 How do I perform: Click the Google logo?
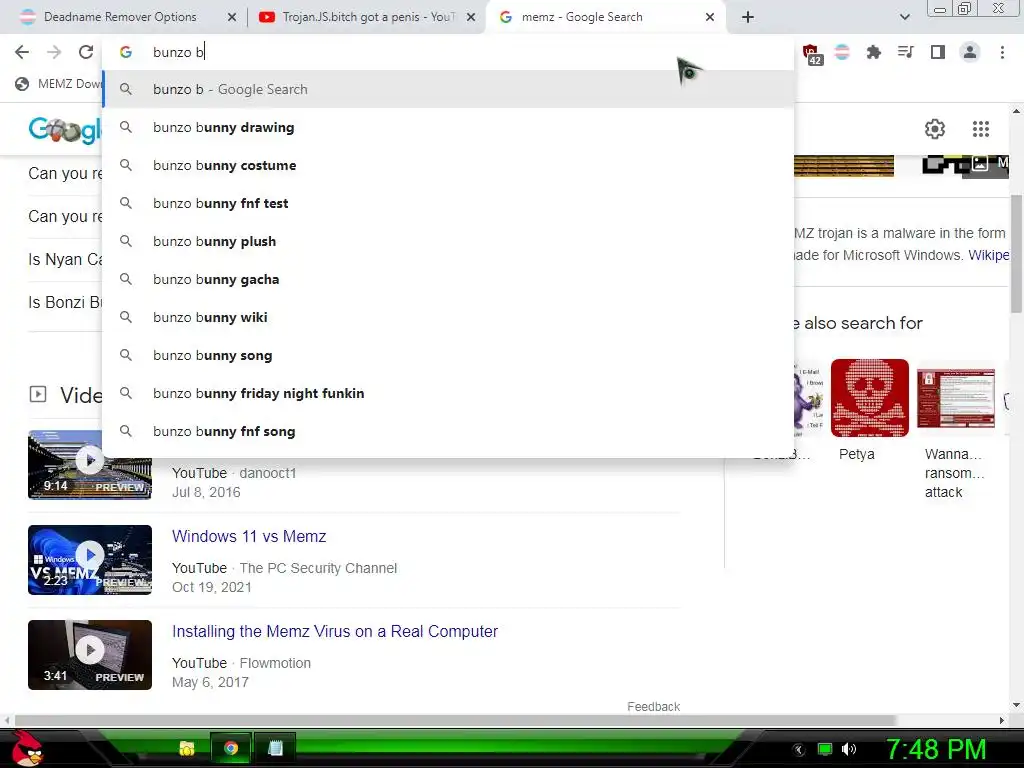[64, 129]
